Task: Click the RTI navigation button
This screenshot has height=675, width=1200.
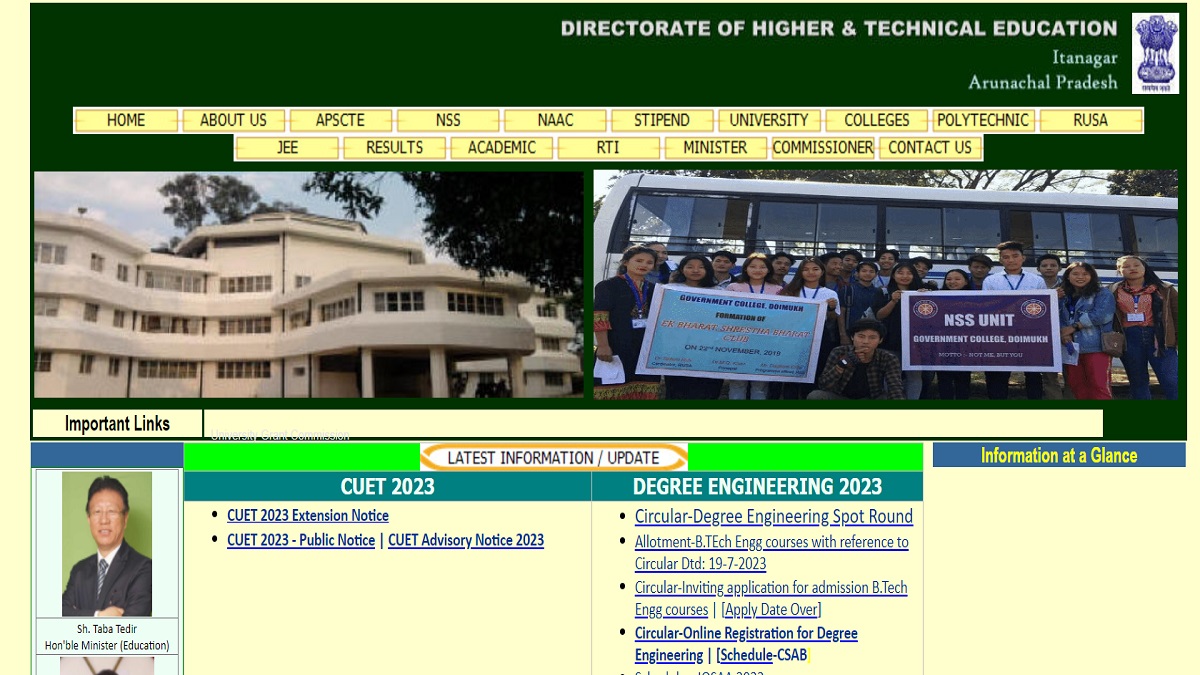Action: coord(608,148)
